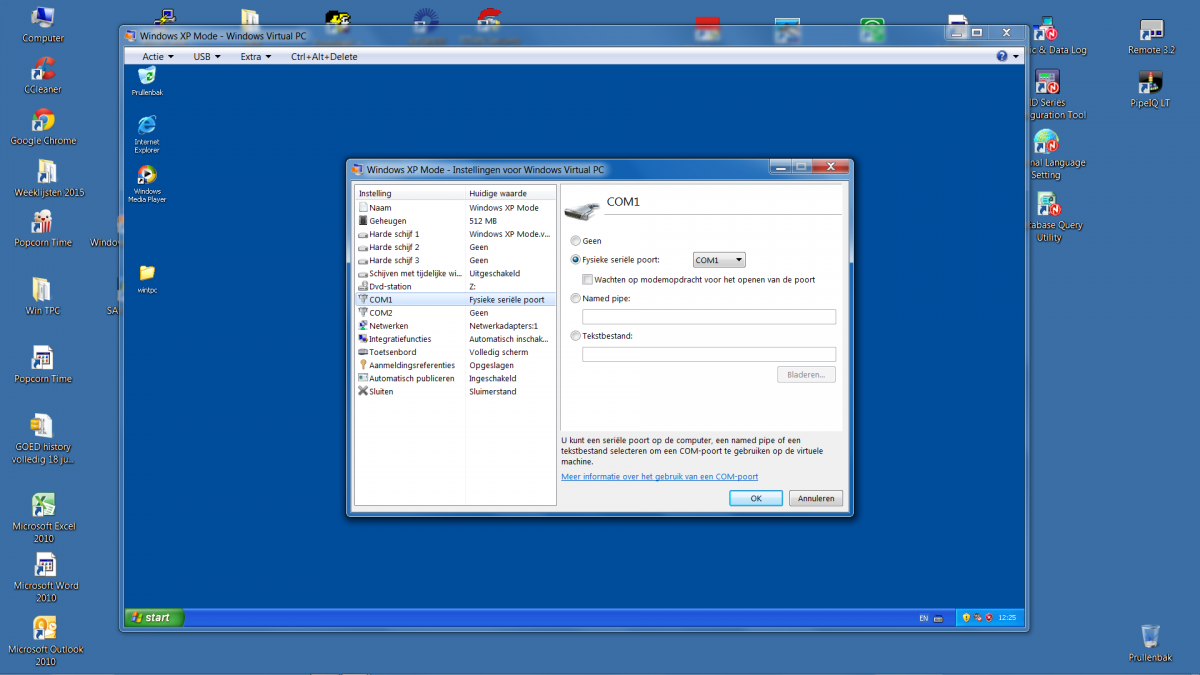Confirm settings with OK button
Image resolution: width=1200 pixels, height=675 pixels.
coord(756,498)
